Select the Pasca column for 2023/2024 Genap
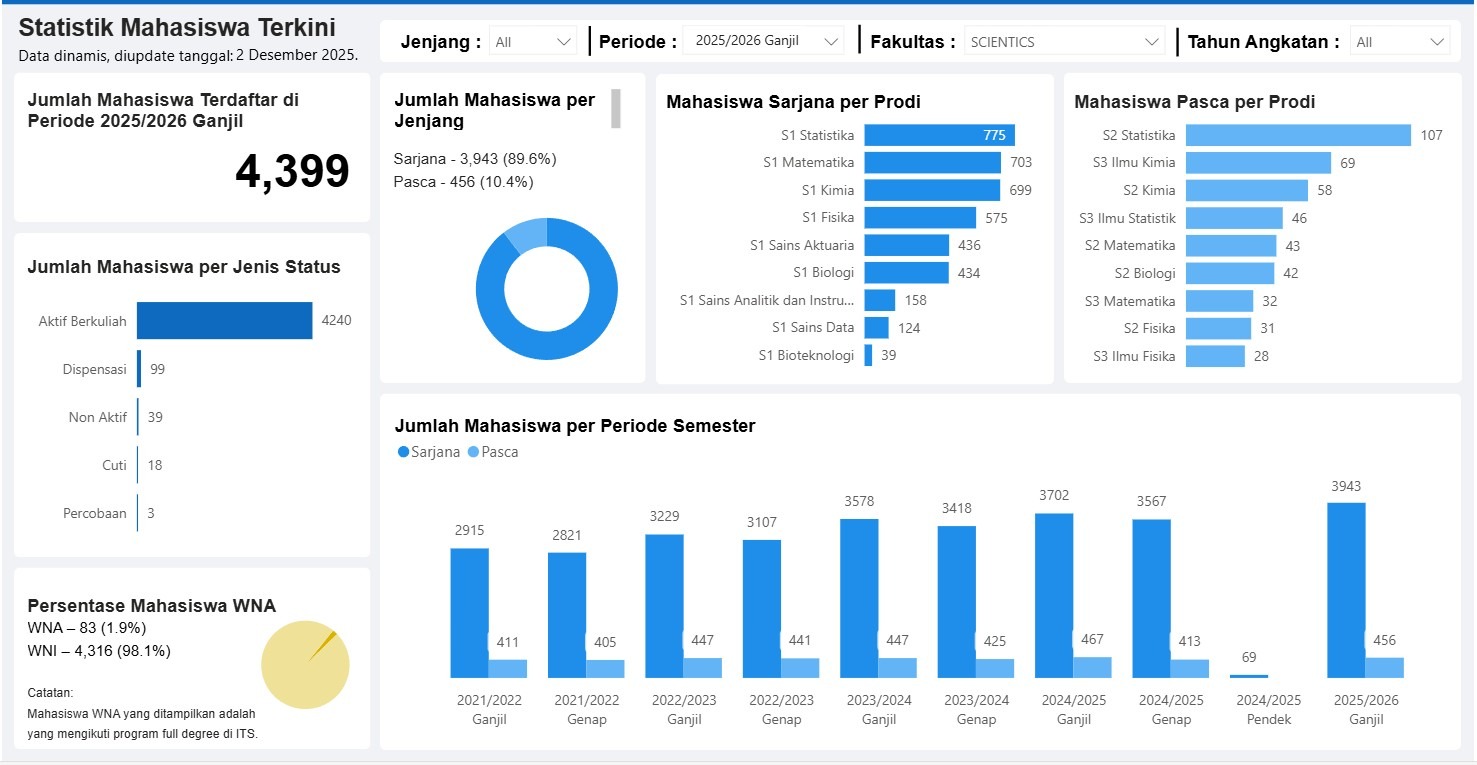Screen dimensions: 1477x765 (x=996, y=668)
